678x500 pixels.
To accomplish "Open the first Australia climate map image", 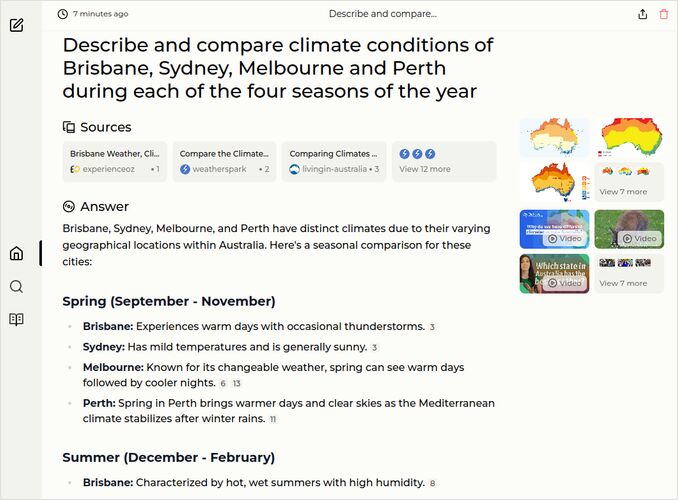I will pyautogui.click(x=554, y=137).
